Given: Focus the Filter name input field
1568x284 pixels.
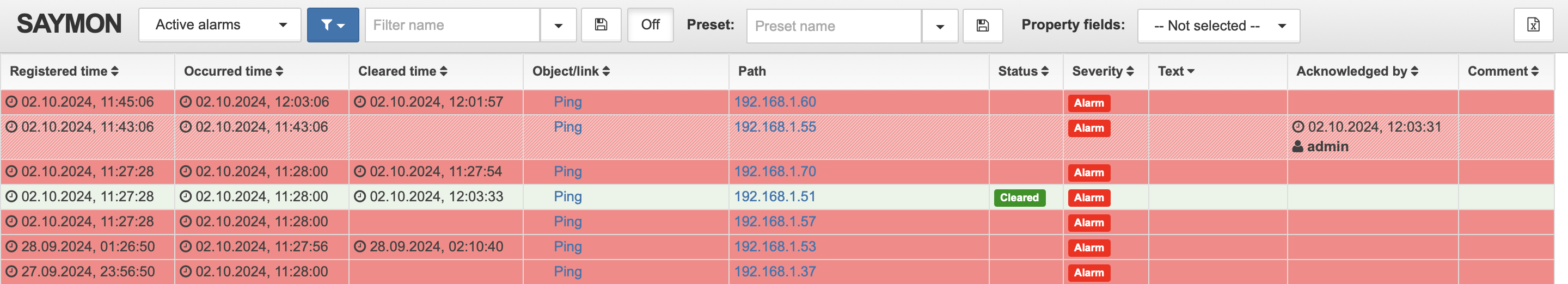Looking at the screenshot, I should click(452, 25).
